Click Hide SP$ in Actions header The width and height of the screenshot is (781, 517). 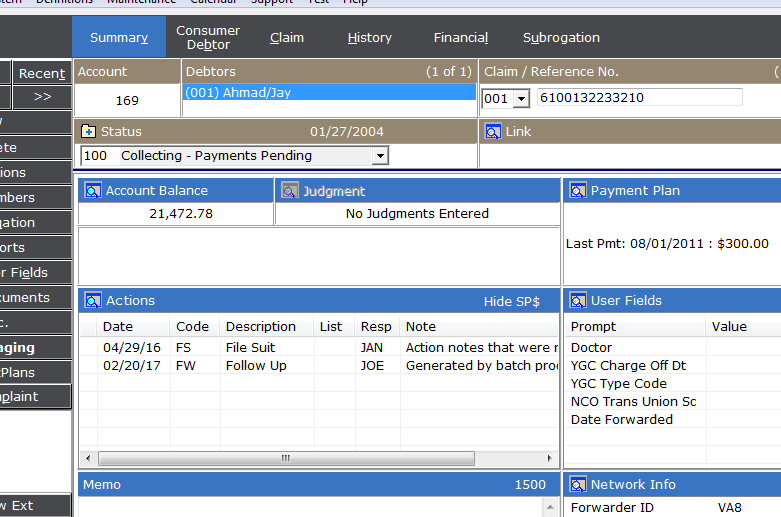[511, 301]
